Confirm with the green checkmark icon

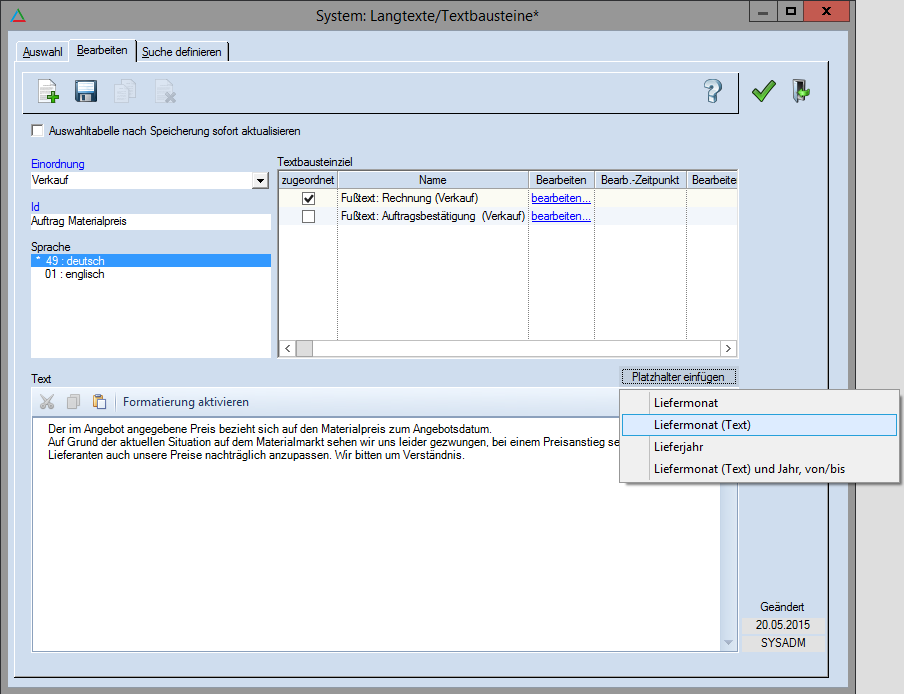pyautogui.click(x=764, y=92)
